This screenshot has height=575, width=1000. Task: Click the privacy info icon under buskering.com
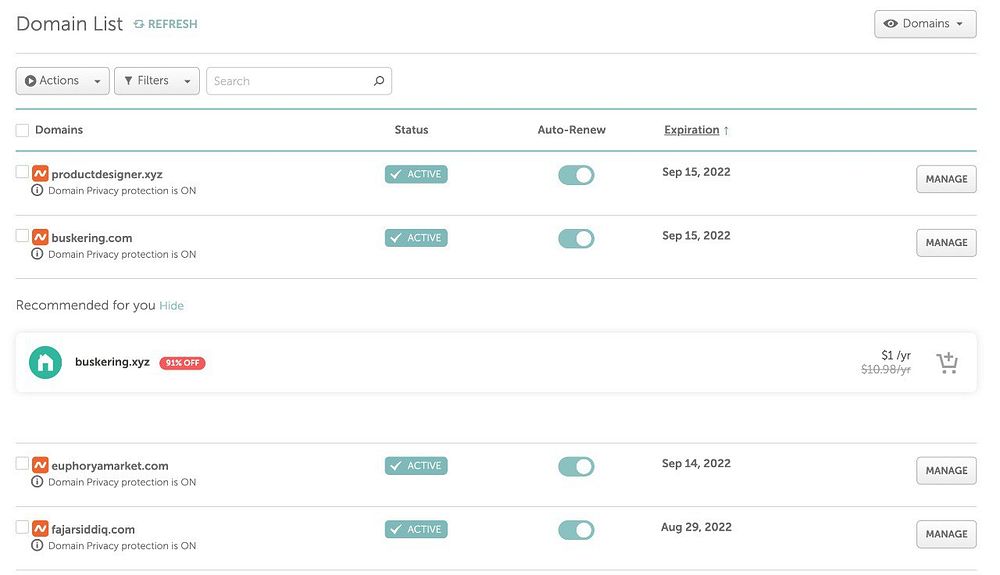[x=38, y=254]
